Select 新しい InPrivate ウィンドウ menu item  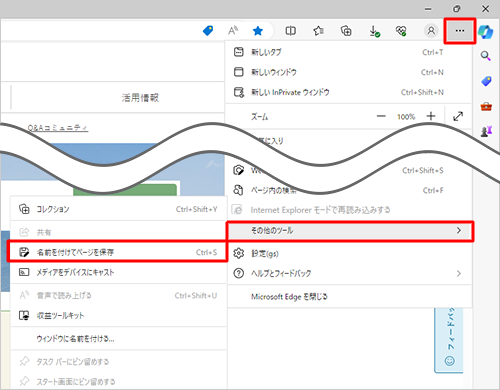pyautogui.click(x=348, y=92)
